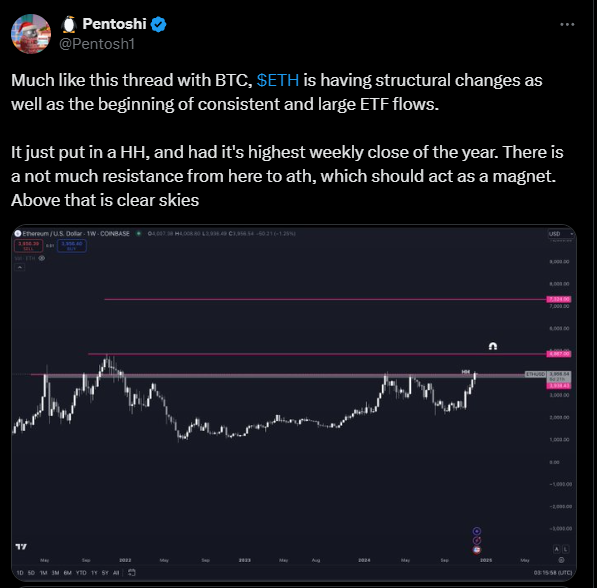Click the red SELL price button

click(29, 246)
